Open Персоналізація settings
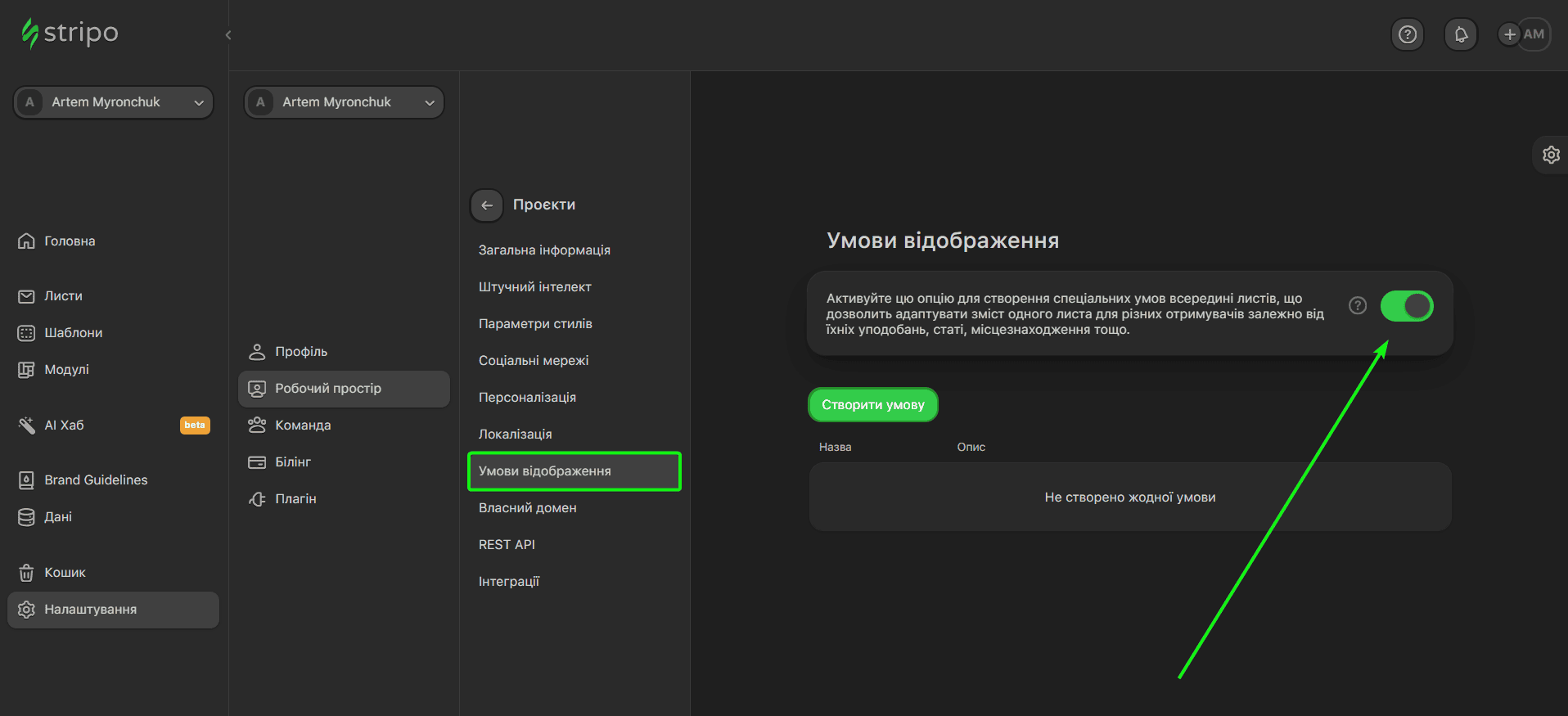This screenshot has height=716, width=1568. (527, 398)
